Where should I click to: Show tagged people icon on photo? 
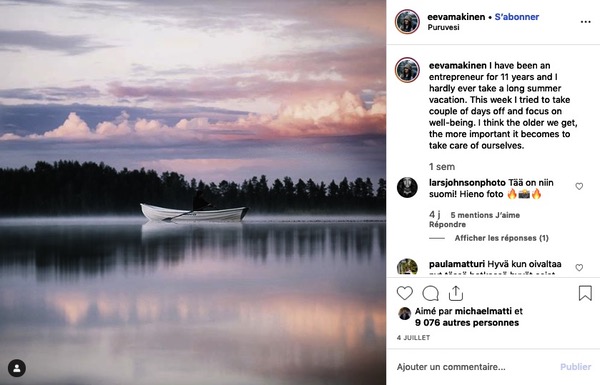click(17, 368)
